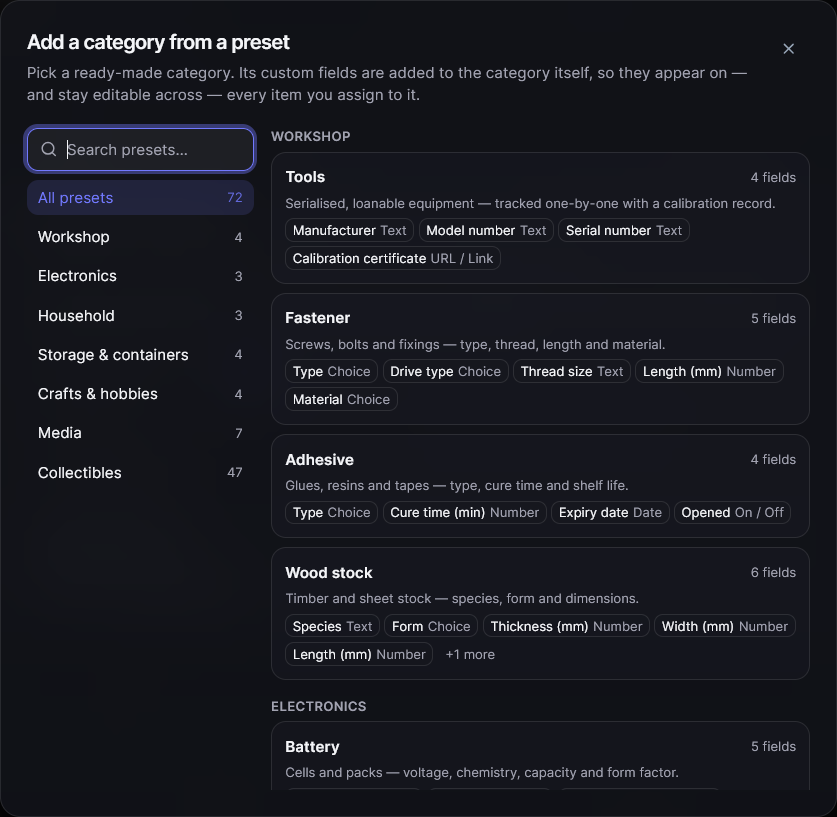This screenshot has width=837, height=817.
Task: Click the search magnifier icon
Action: pyautogui.click(x=49, y=149)
